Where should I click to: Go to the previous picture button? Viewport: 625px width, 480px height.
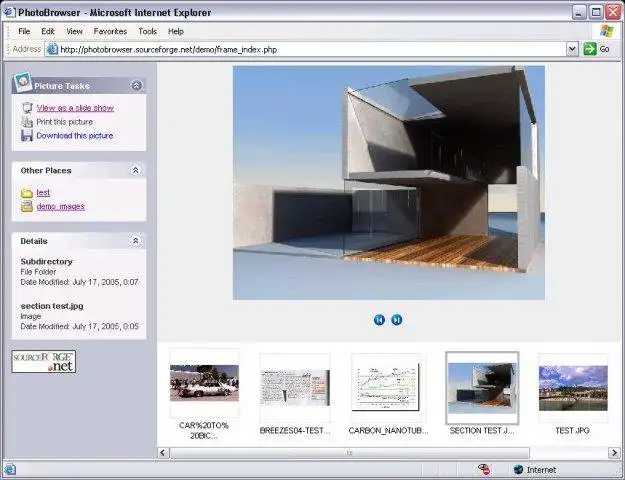379,320
